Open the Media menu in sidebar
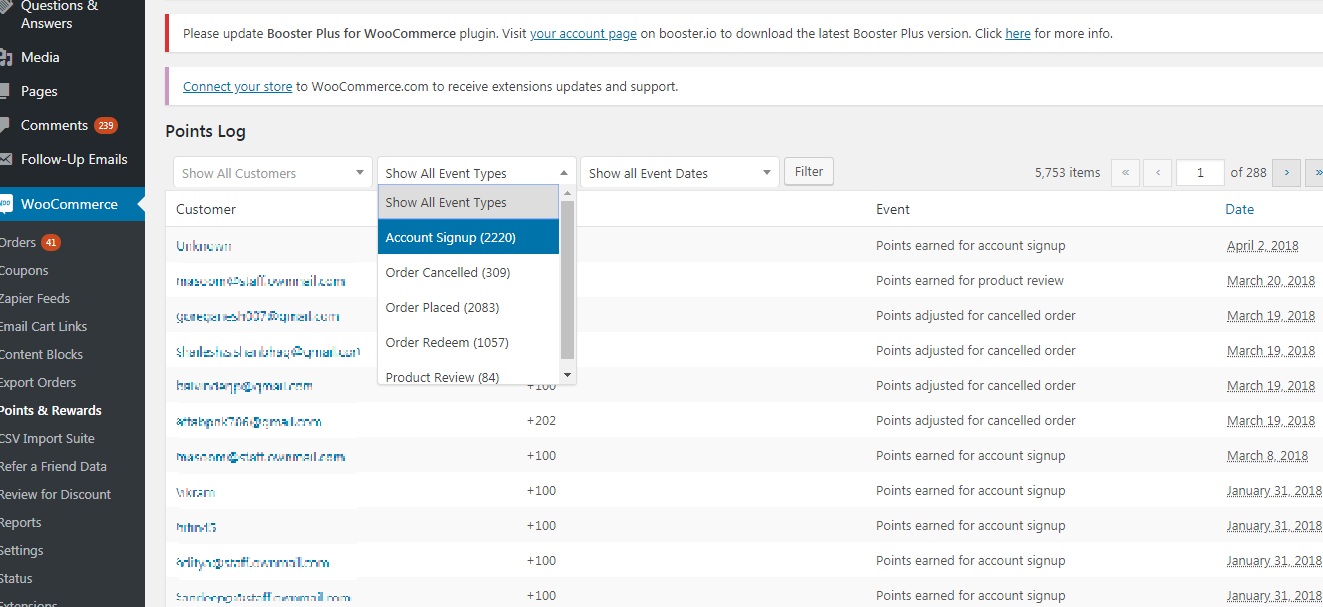The height and width of the screenshot is (607, 1323). (40, 57)
